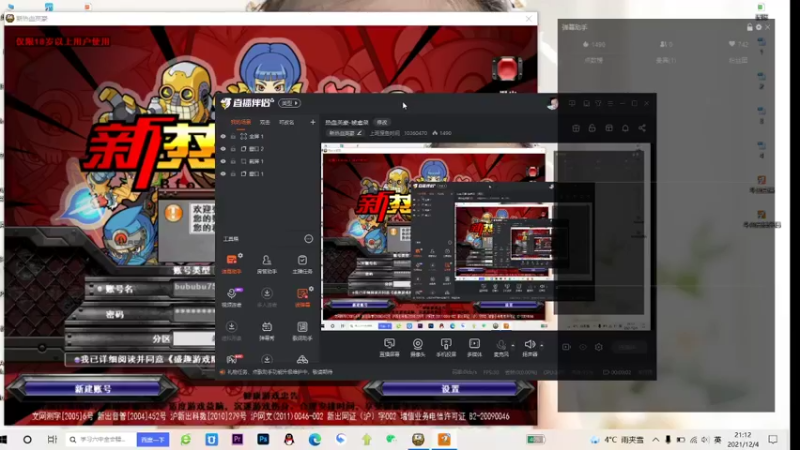800x450 pixels.
Task: Open settings gear in 弹幕助手 panel
Action: coord(759,27)
